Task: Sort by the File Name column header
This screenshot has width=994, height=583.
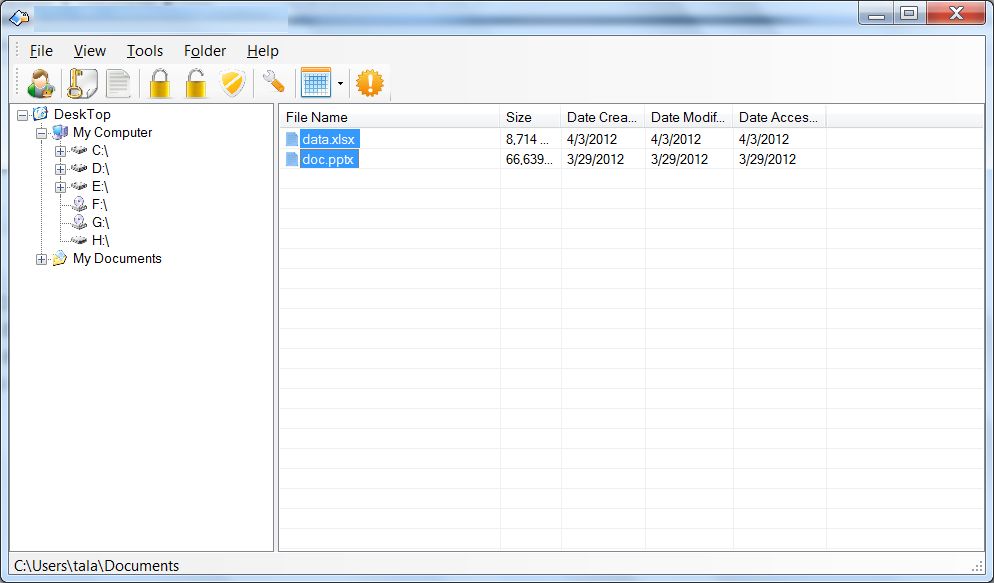Action: click(x=388, y=117)
